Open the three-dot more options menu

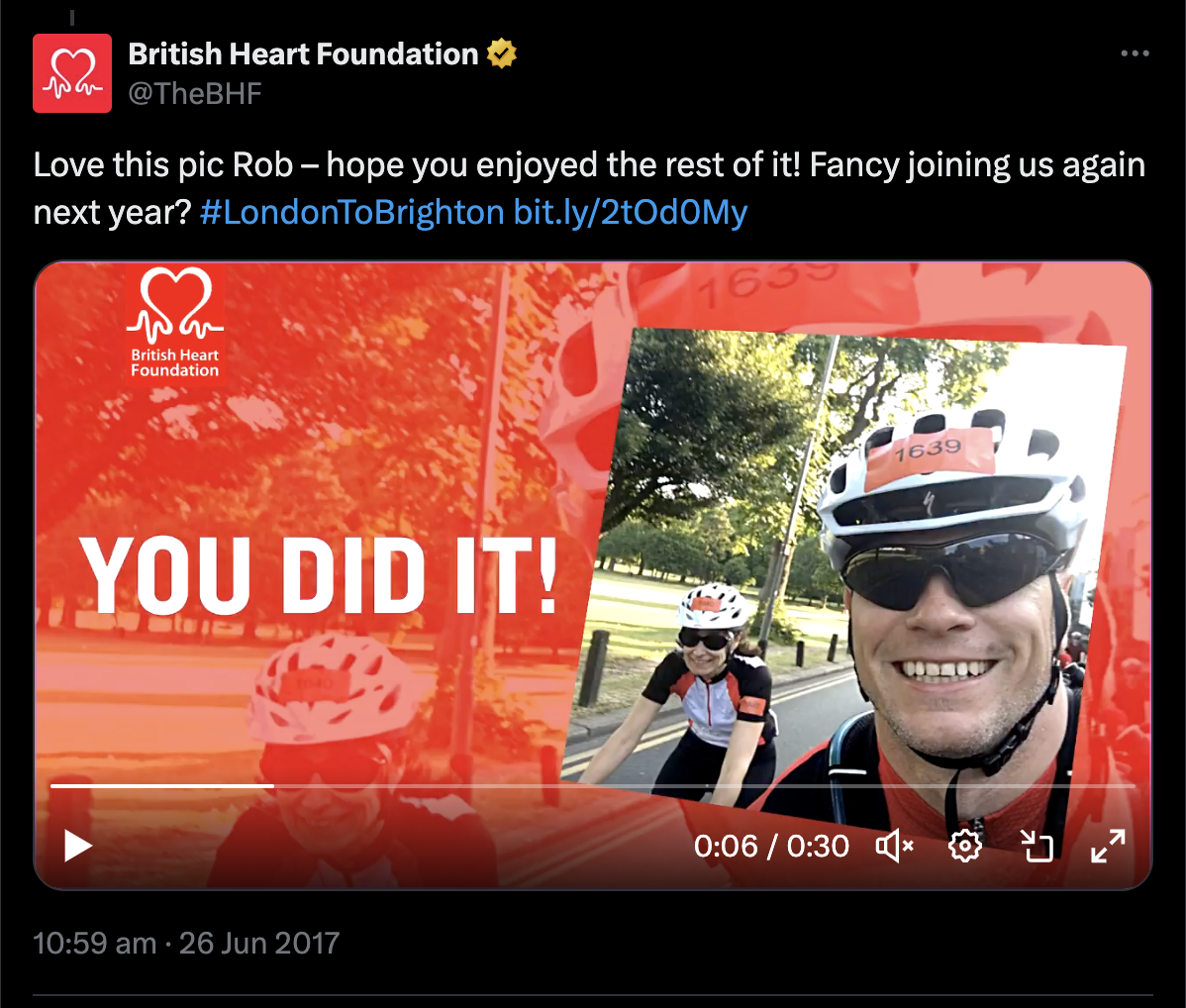[x=1135, y=53]
